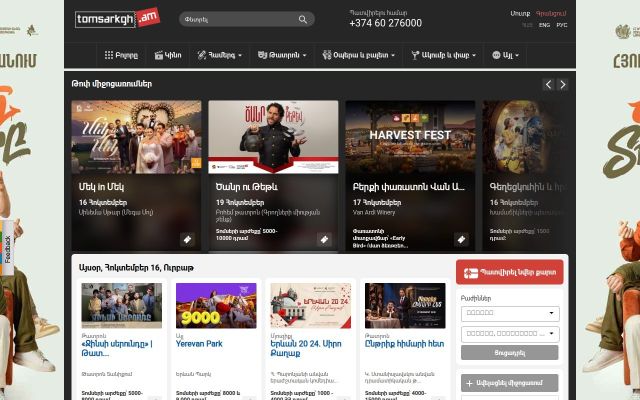Expand the Այլ (other) menu
Image resolution: width=640 pixels, height=400 pixels.
(x=506, y=55)
